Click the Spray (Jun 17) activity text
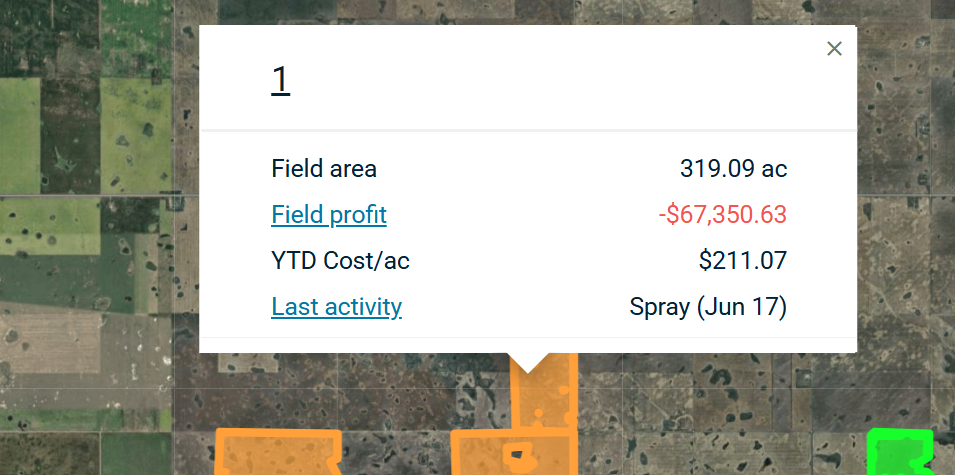955x475 pixels. (x=708, y=307)
